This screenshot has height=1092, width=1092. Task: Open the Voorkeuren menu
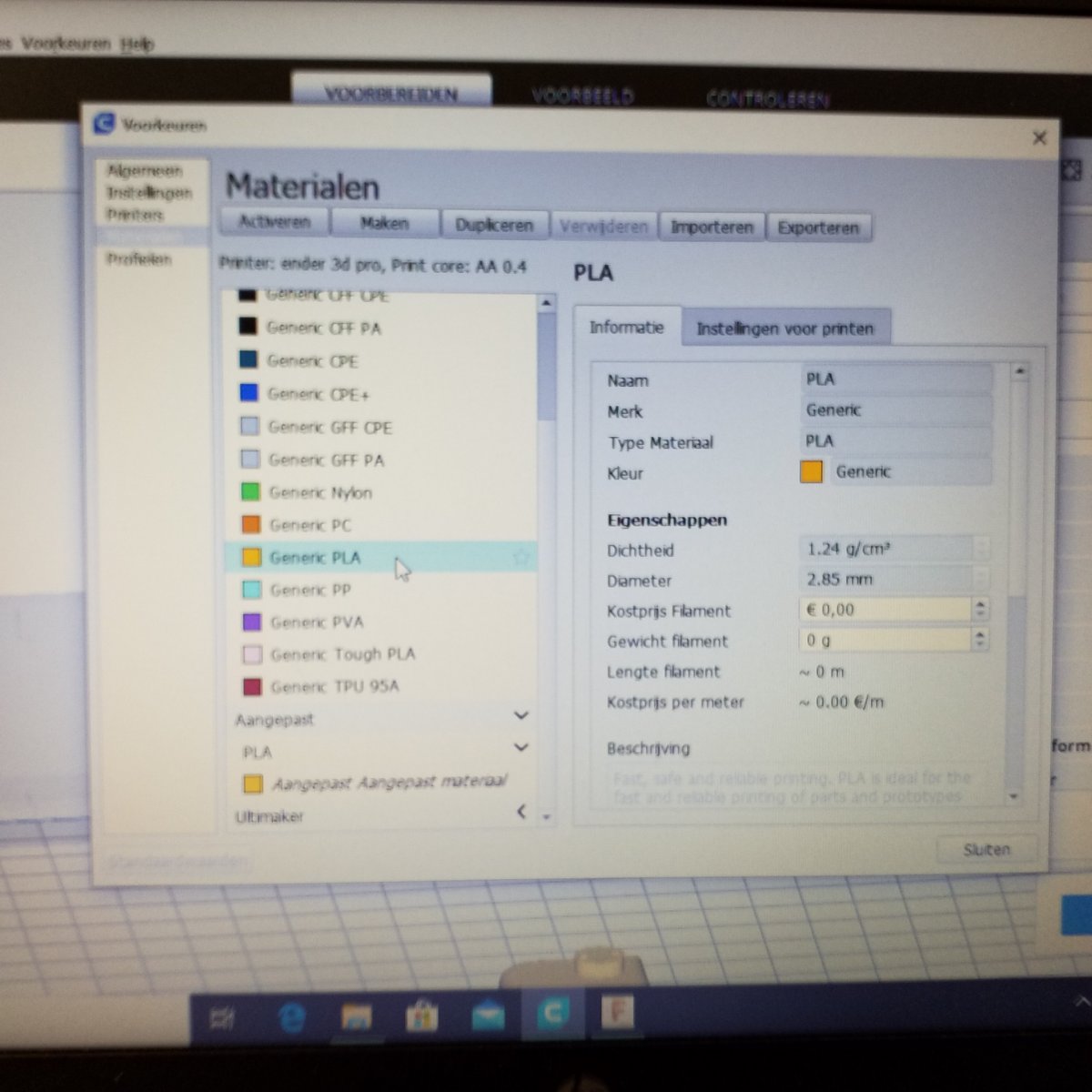(66, 44)
